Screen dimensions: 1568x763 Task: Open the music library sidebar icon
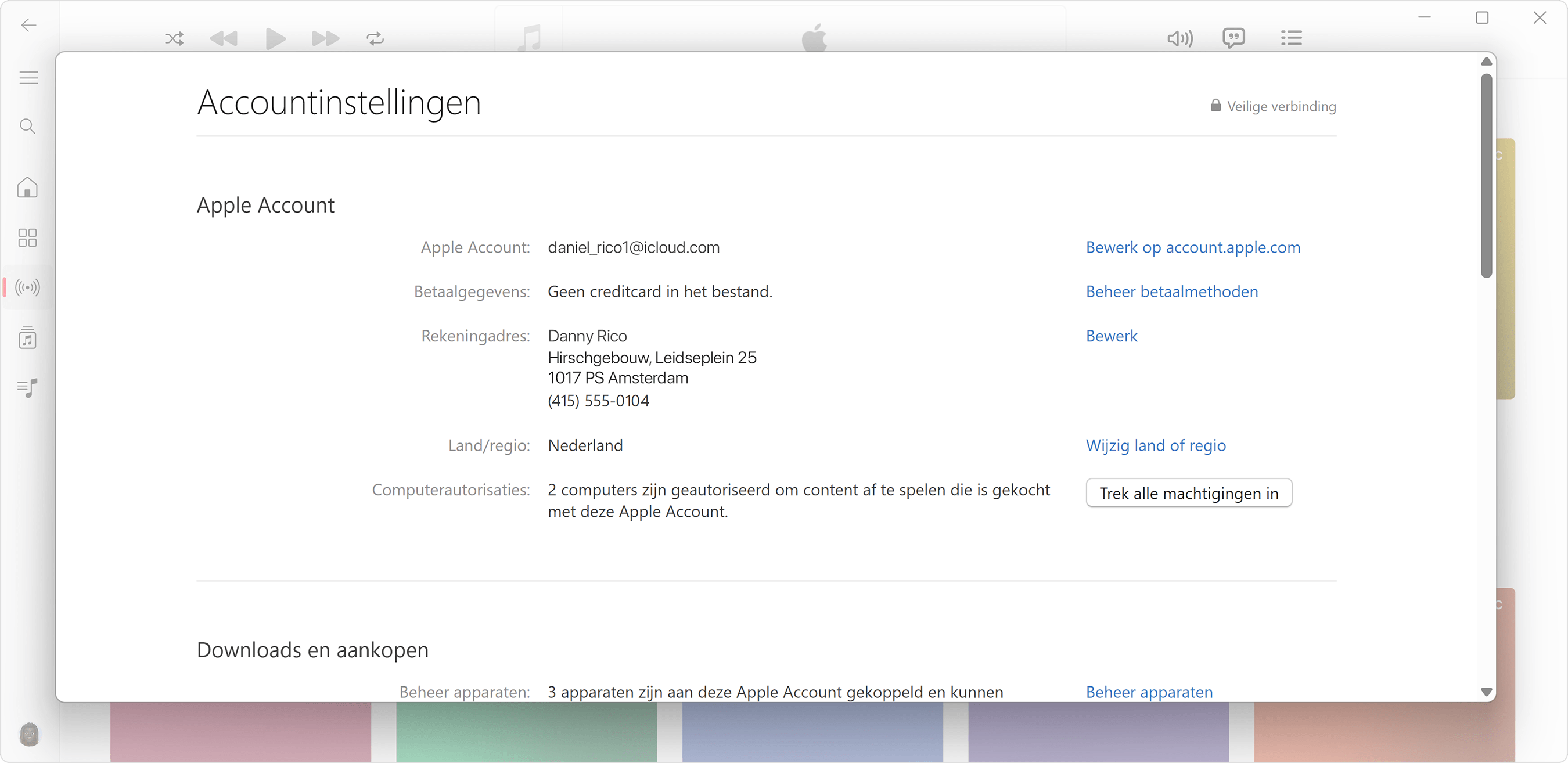[27, 338]
